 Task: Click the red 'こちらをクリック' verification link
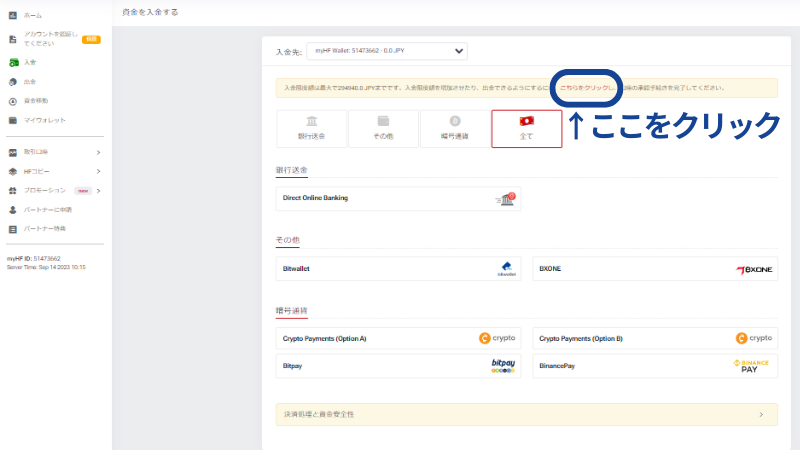point(584,88)
